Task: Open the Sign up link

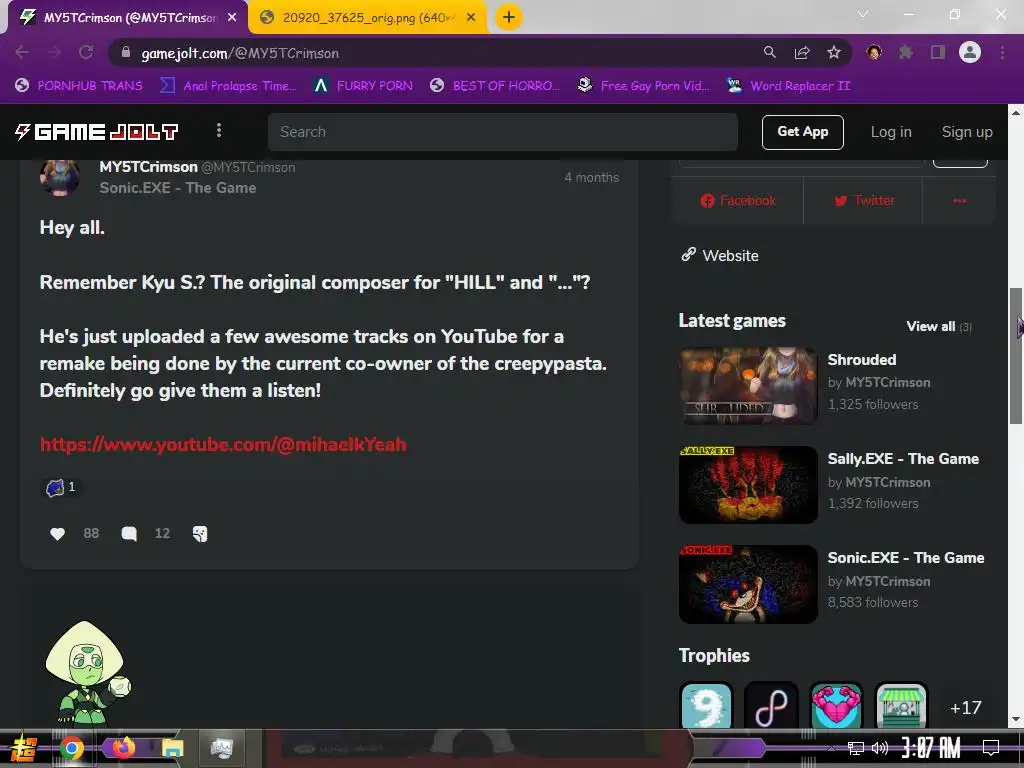Action: [x=967, y=132]
